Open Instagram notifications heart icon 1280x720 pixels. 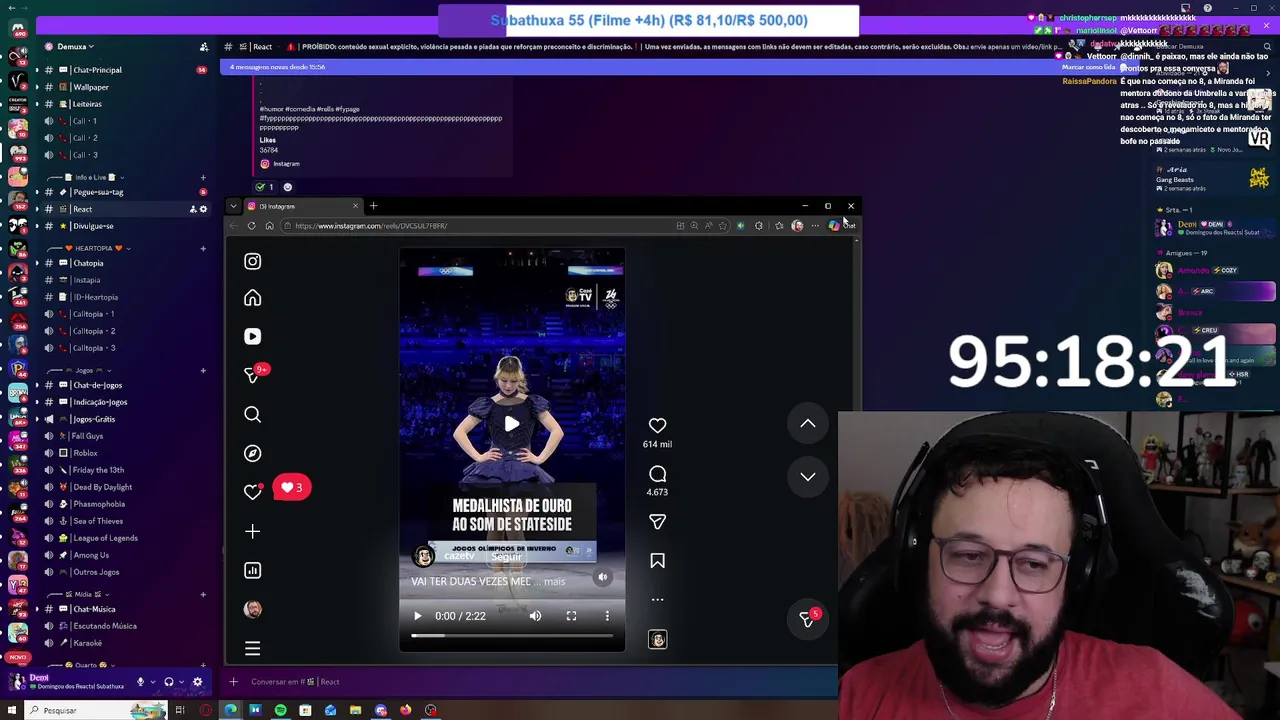click(x=252, y=492)
